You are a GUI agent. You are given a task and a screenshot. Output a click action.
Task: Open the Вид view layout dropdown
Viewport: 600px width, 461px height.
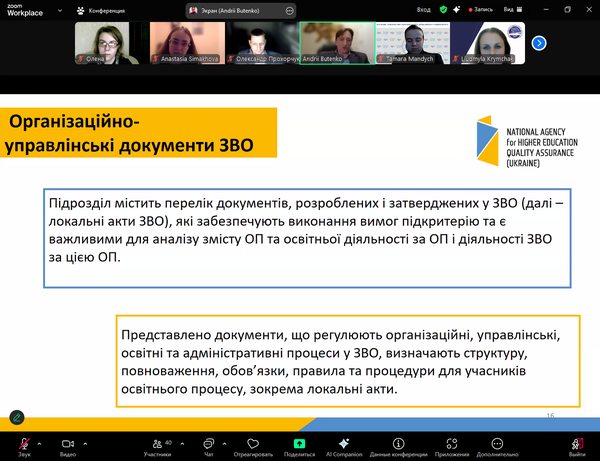click(x=512, y=9)
